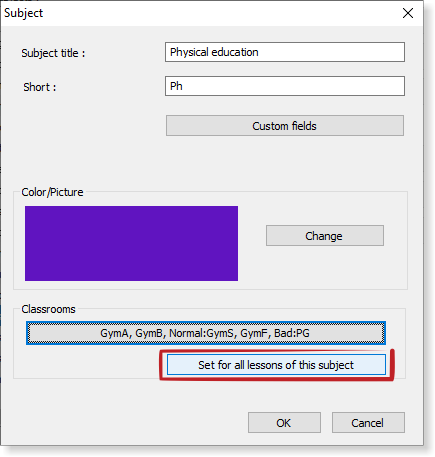Click Set for all lessons of this subject
Image resolution: width=435 pixels, height=457 pixels.
click(x=276, y=365)
